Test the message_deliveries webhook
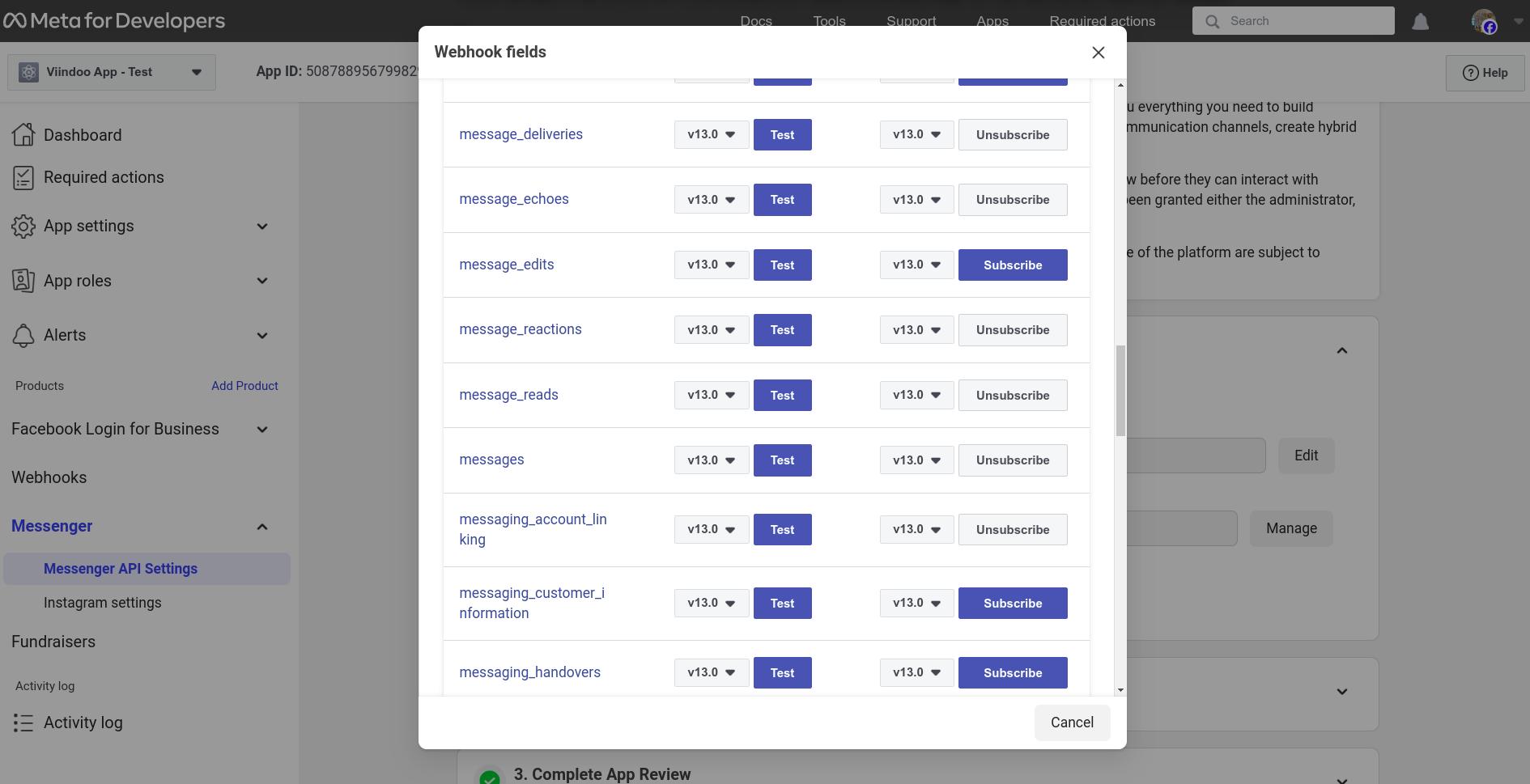 coord(782,134)
